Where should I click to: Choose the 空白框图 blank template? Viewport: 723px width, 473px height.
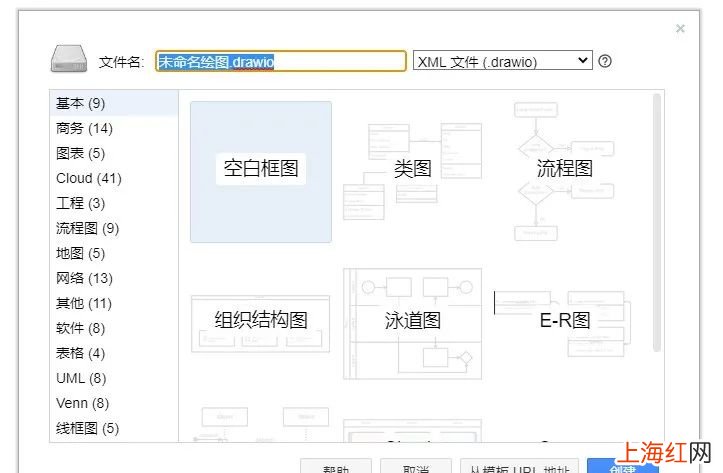tap(261, 172)
